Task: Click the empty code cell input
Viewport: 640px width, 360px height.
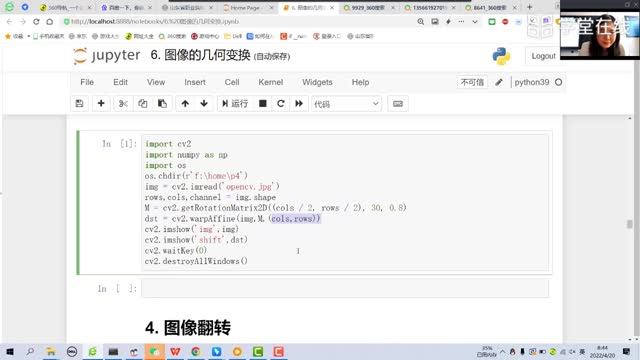Action: tap(345, 289)
